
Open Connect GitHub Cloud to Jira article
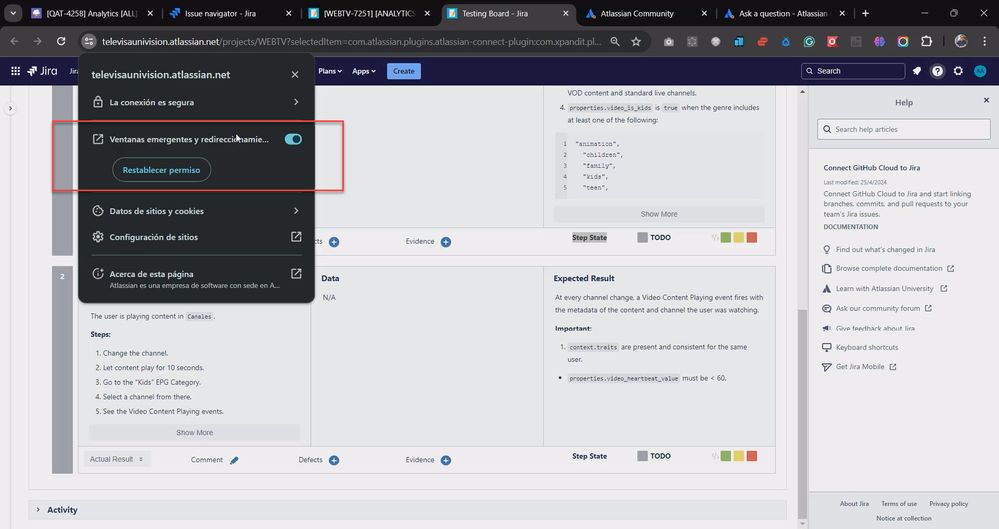pos(872,168)
